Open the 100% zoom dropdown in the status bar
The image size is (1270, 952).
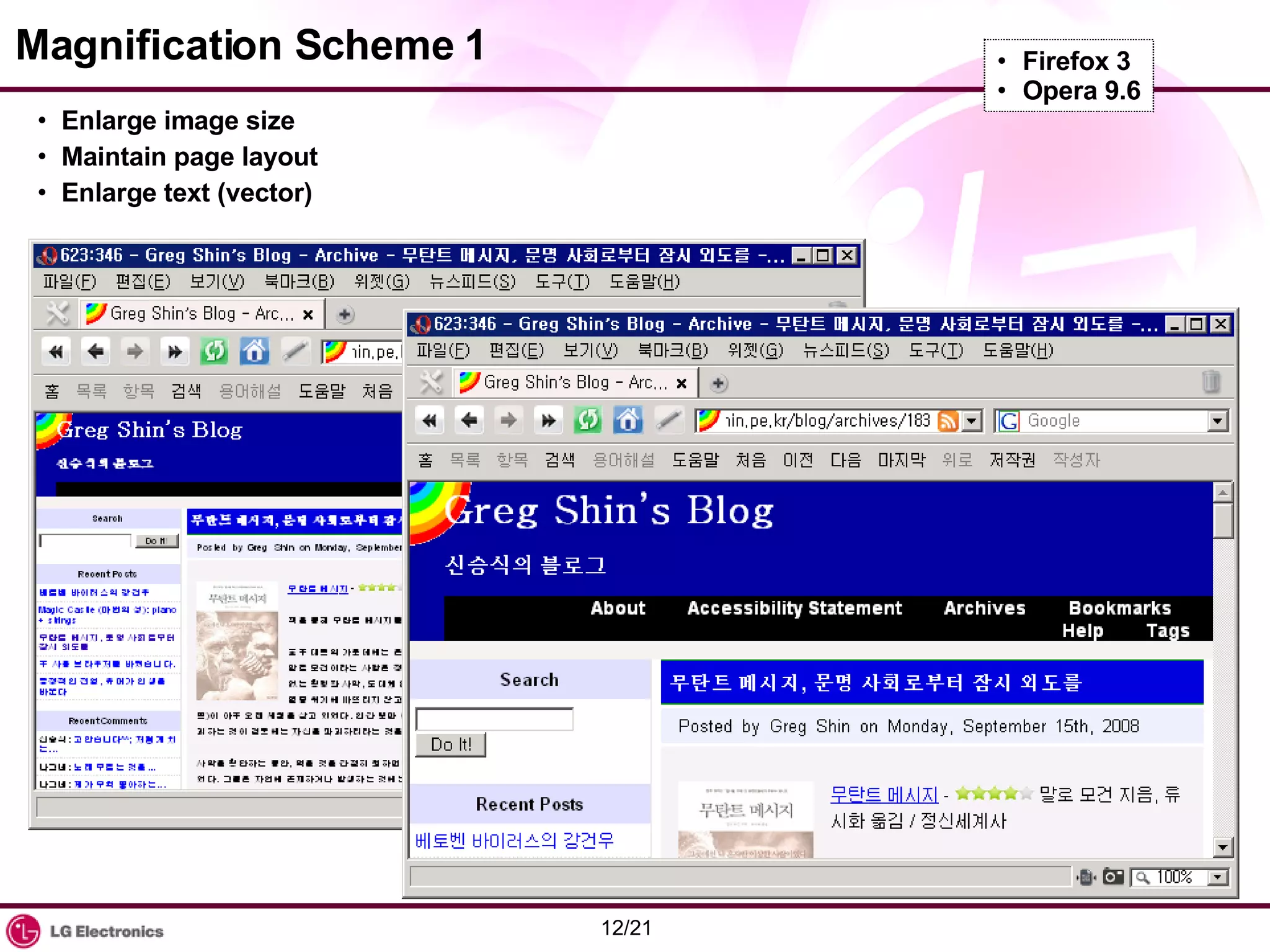click(1218, 878)
